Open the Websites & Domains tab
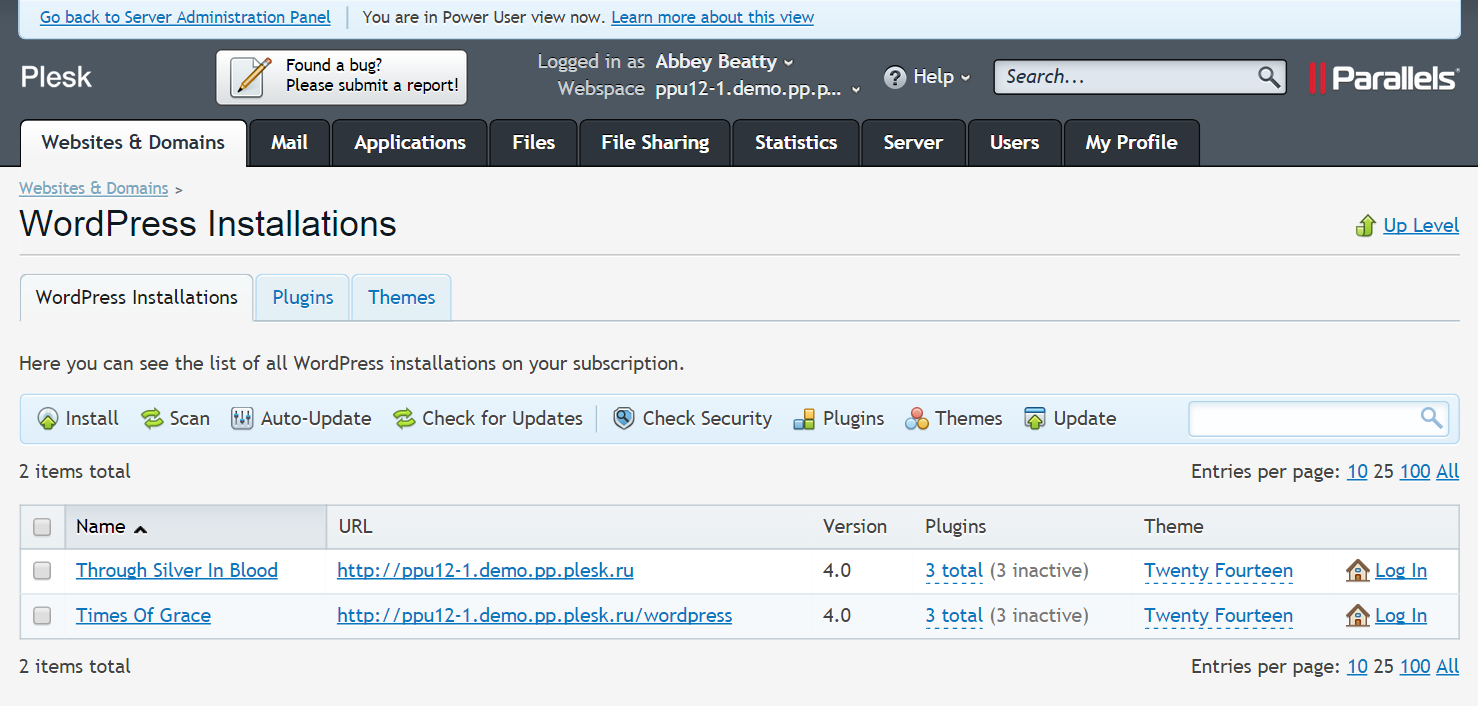Image resolution: width=1478 pixels, height=706 pixels. click(x=133, y=143)
